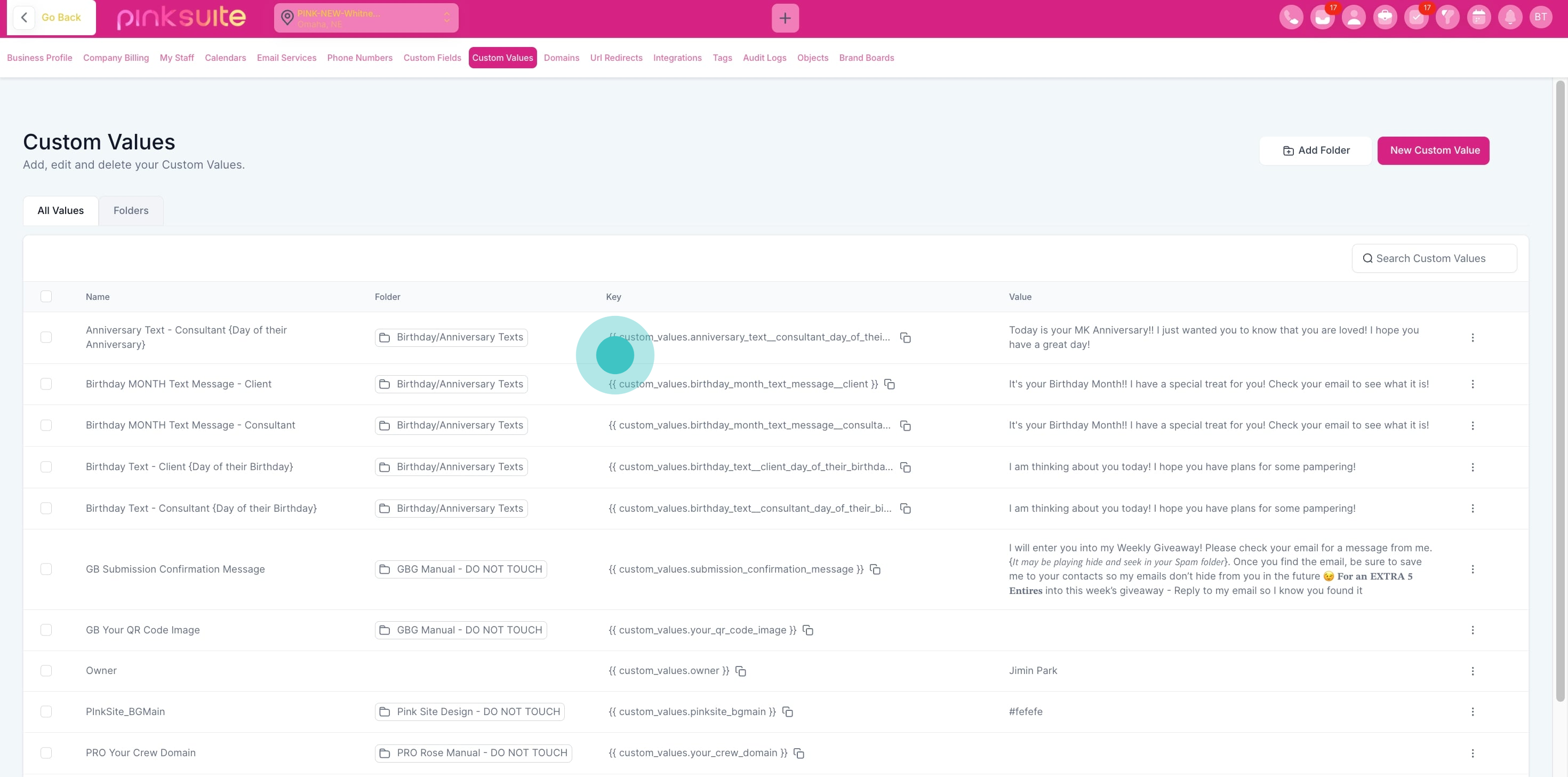Open three-dot menu for GB Your QR Code Image
This screenshot has width=1568, height=777.
[x=1473, y=630]
